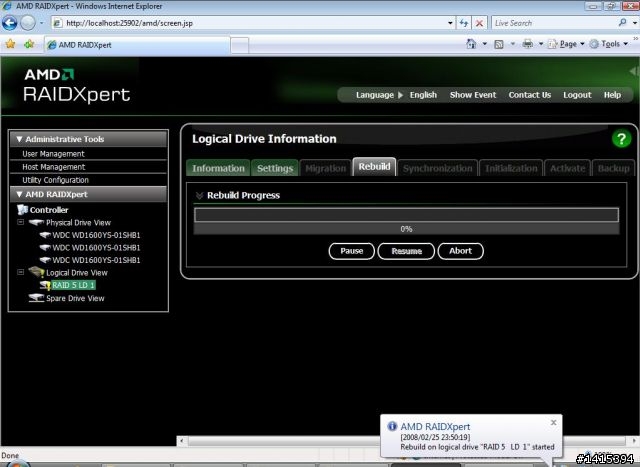Open the Home button dropdown arrow
The height and width of the screenshot is (467, 640).
pyautogui.click(x=484, y=44)
